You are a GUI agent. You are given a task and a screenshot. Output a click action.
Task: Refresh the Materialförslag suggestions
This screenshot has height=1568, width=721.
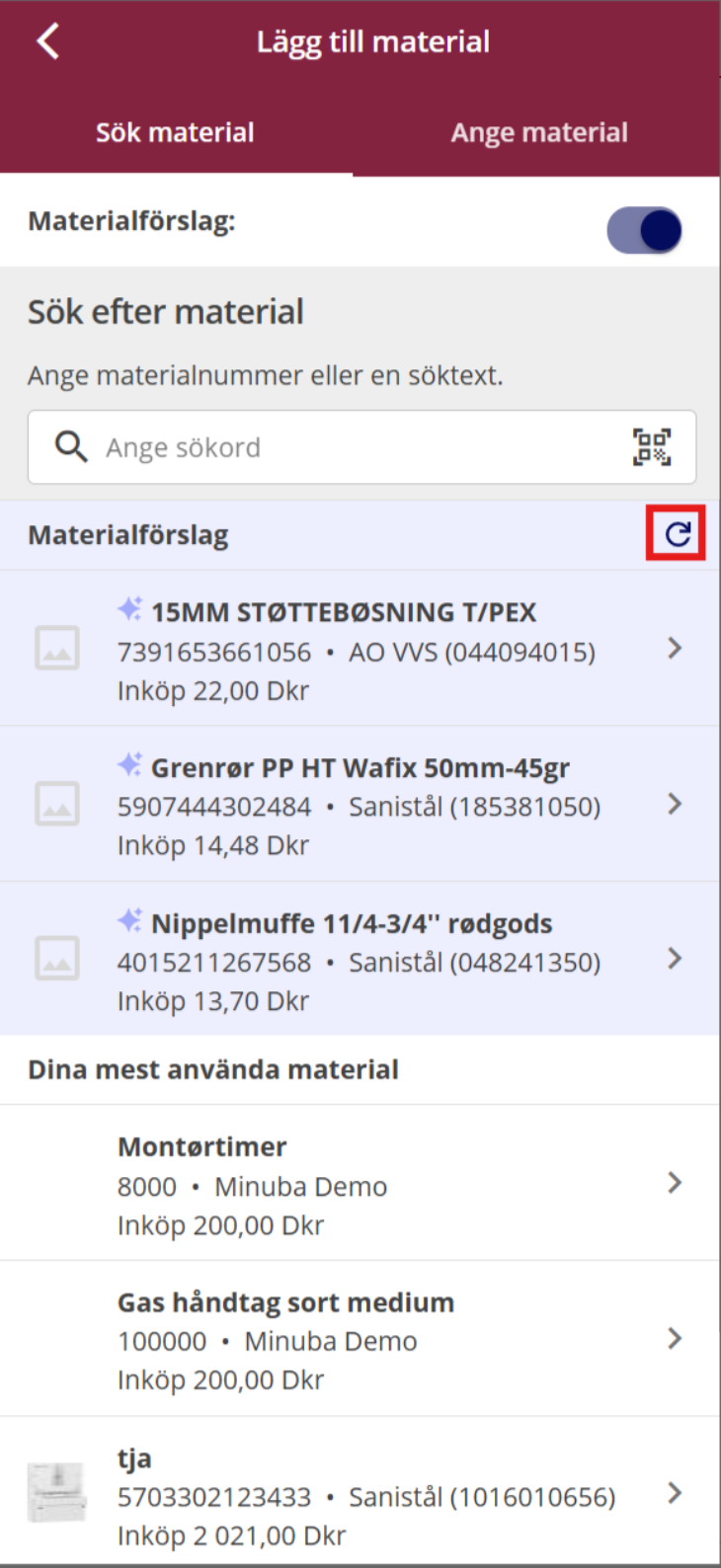pos(677,534)
